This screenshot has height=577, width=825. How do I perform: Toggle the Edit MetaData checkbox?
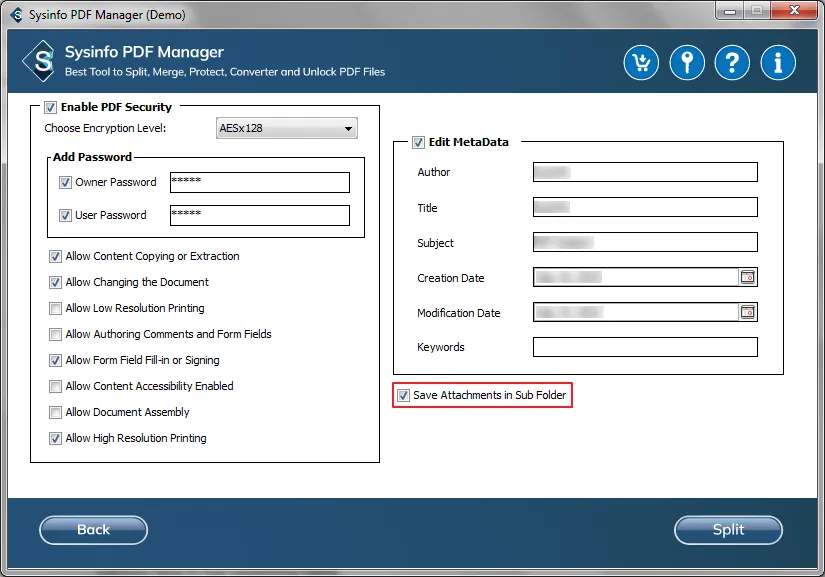tap(418, 142)
